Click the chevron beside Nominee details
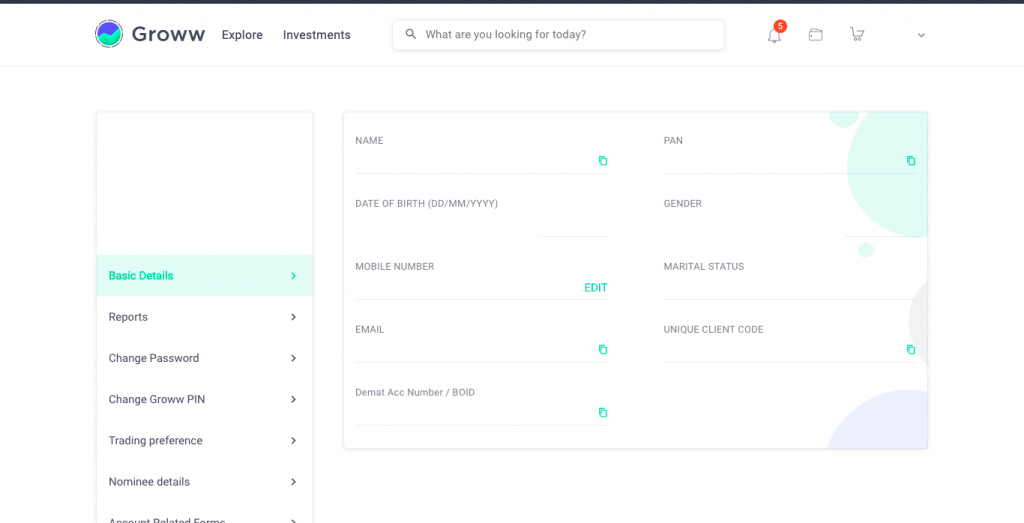This screenshot has width=1024, height=523. coord(293,481)
